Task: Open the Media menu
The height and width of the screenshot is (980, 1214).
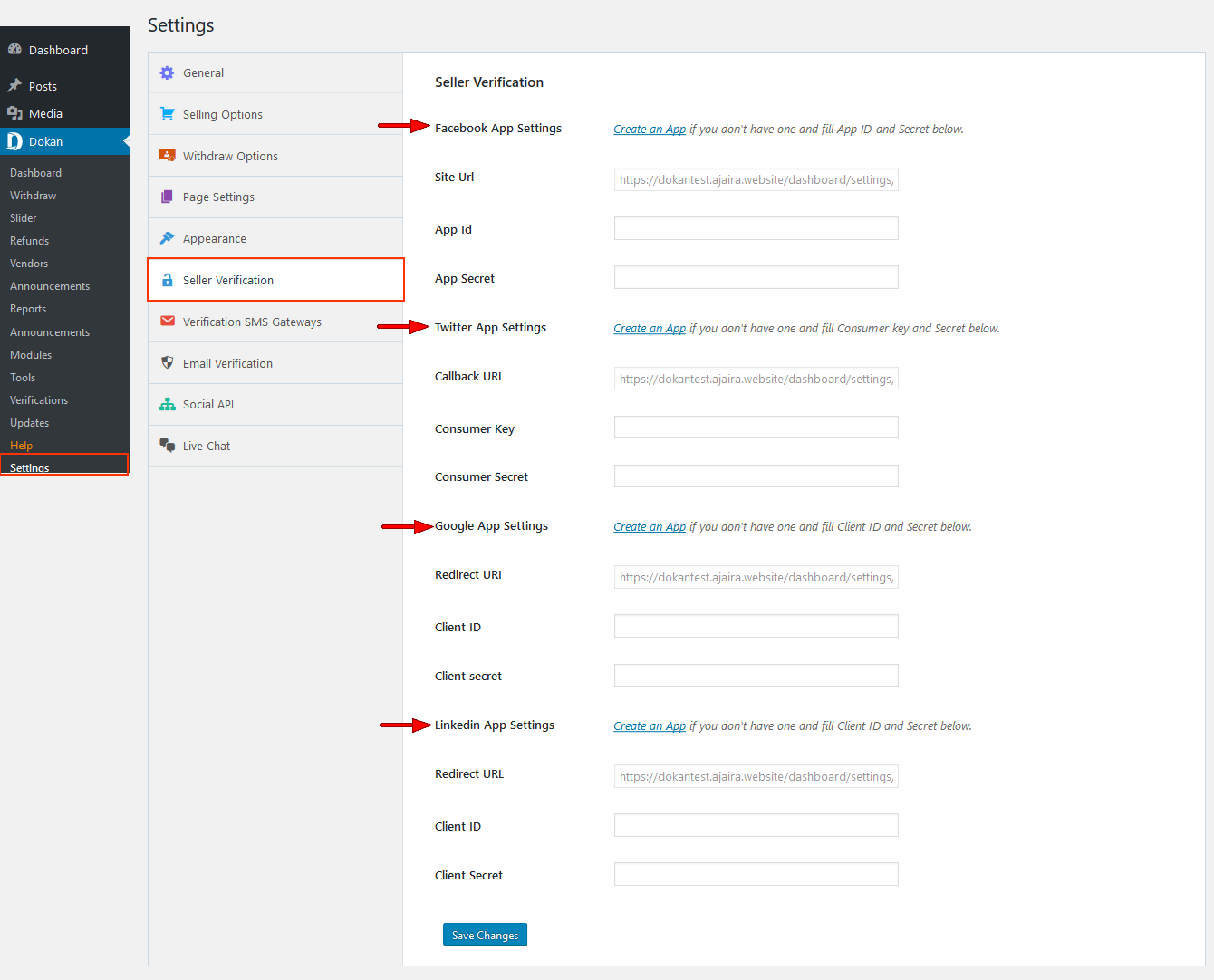Action: point(64,113)
